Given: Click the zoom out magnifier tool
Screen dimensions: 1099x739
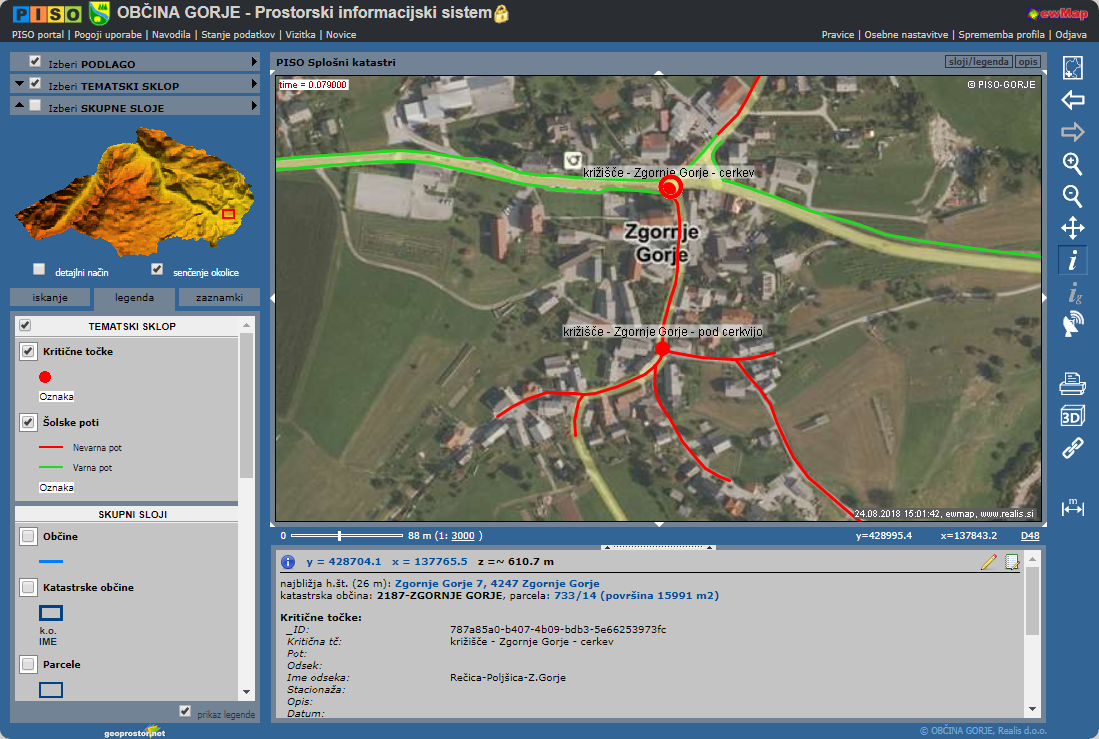Looking at the screenshot, I should coord(1072,196).
